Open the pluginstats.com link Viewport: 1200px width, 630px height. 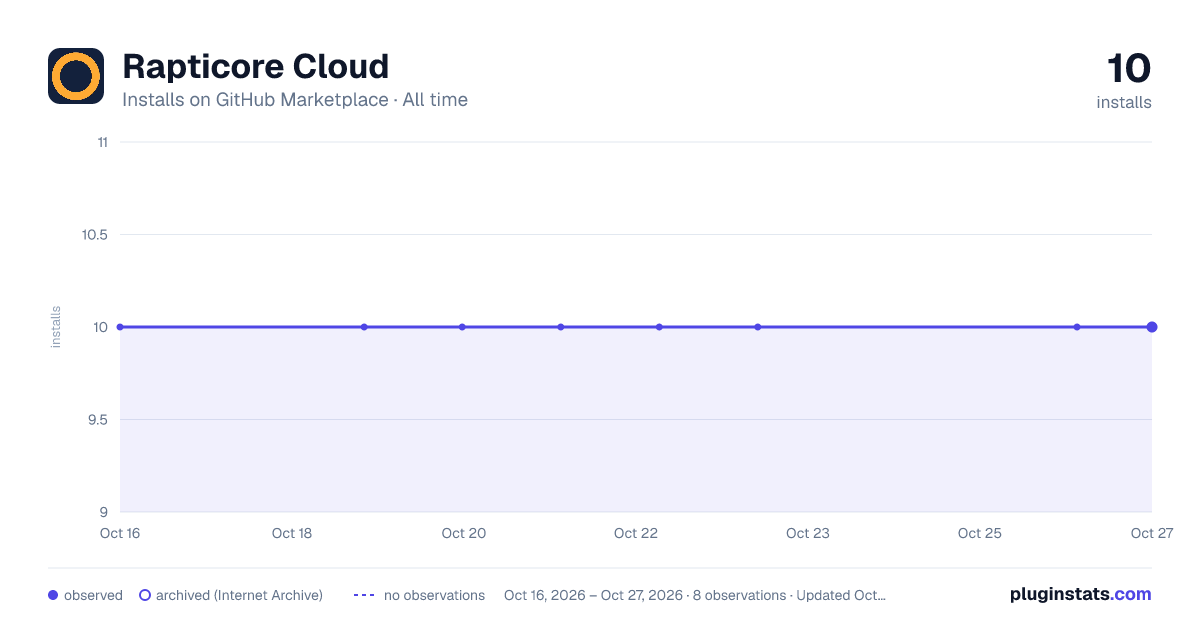pos(1081,594)
